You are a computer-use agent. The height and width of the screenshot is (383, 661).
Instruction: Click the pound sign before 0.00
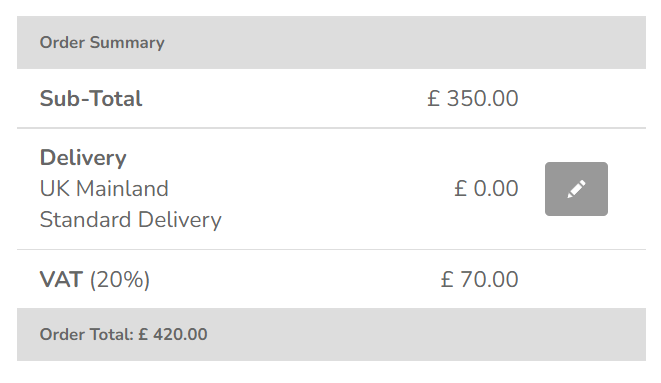point(460,188)
